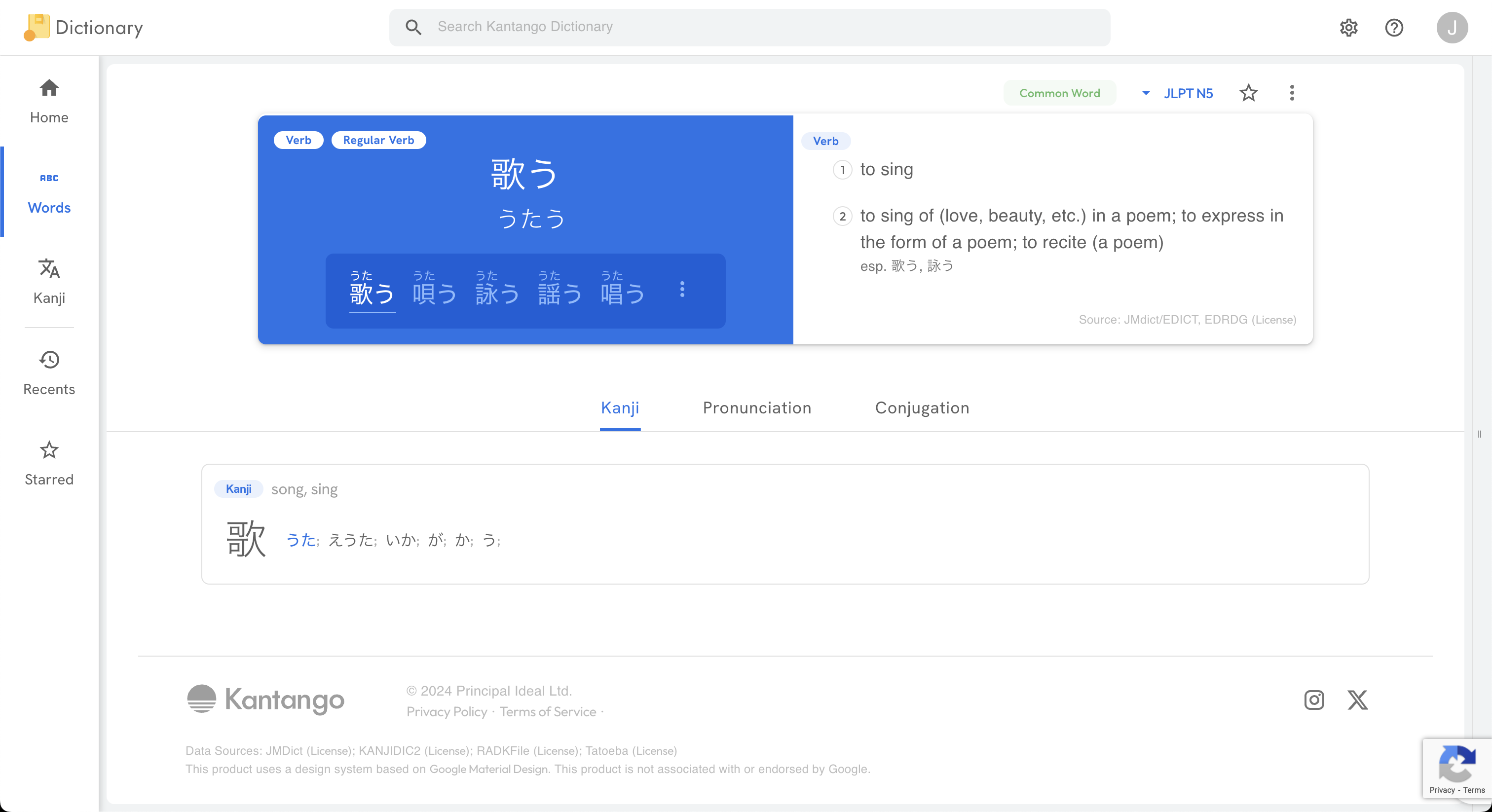Open Starred items in sidebar
Image resolution: width=1492 pixels, height=812 pixels.
(x=49, y=463)
